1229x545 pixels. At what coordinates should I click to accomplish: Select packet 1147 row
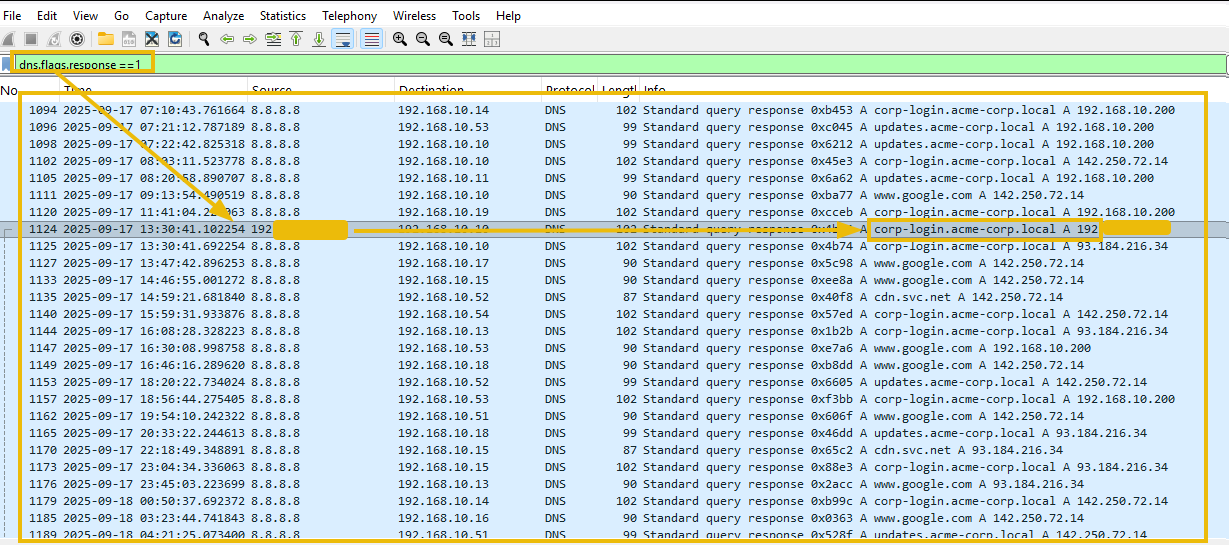(x=614, y=348)
